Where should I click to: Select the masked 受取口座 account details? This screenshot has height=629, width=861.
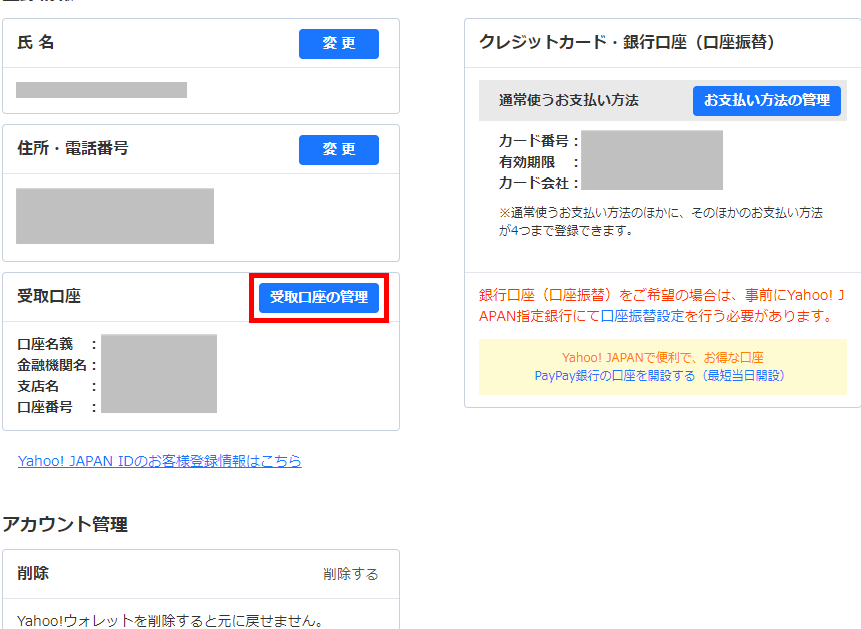(158, 374)
